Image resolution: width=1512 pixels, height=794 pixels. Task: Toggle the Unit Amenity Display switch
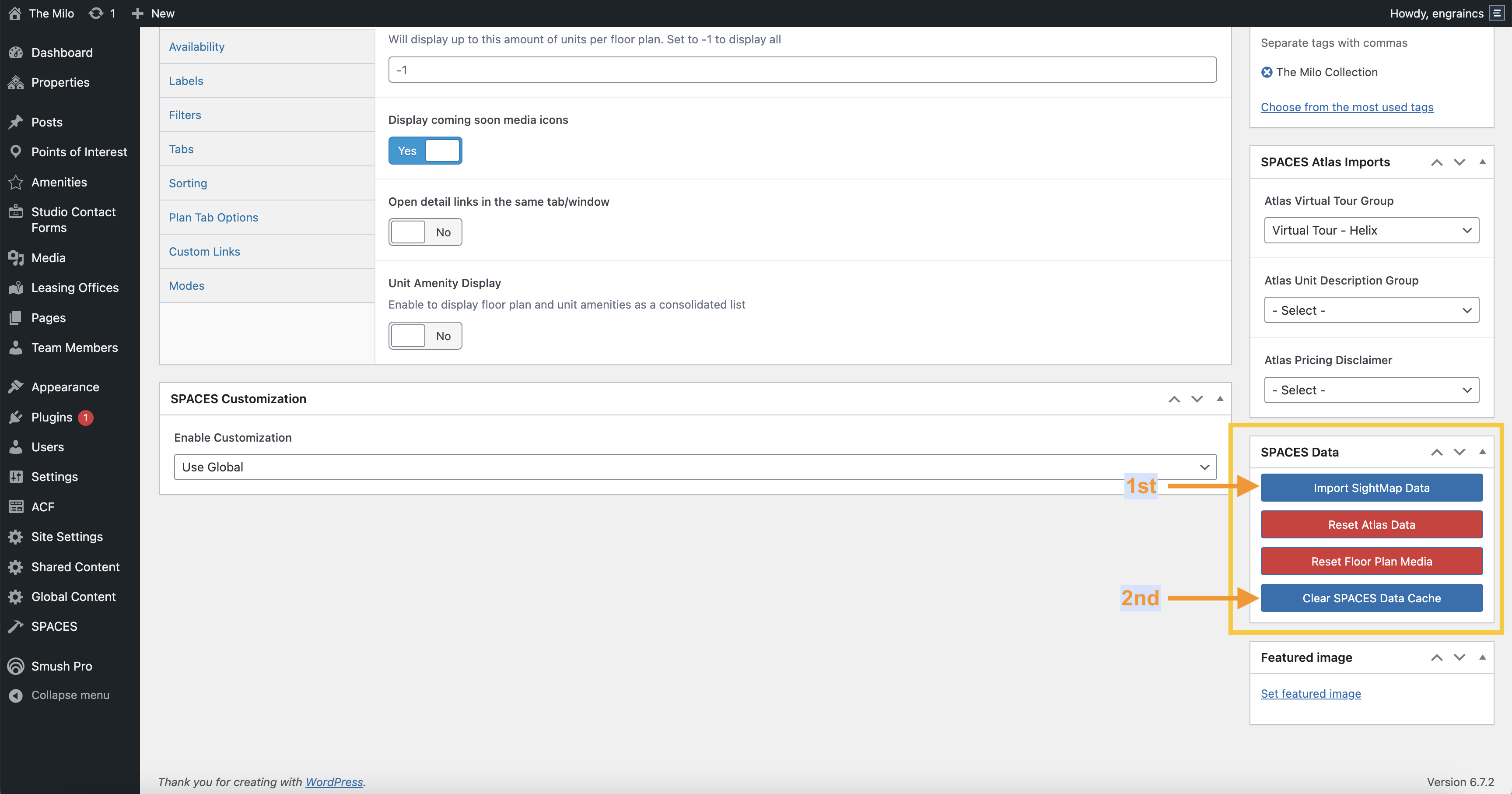[425, 336]
